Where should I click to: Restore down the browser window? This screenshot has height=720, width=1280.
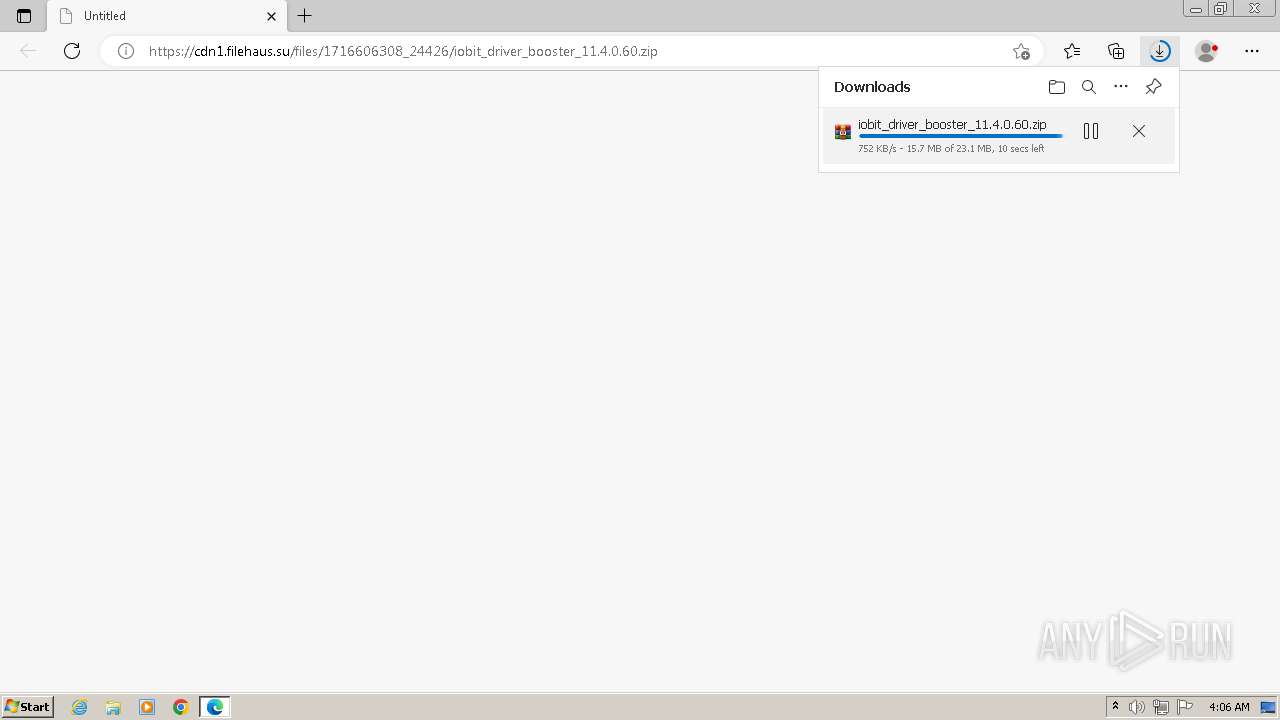1221,9
